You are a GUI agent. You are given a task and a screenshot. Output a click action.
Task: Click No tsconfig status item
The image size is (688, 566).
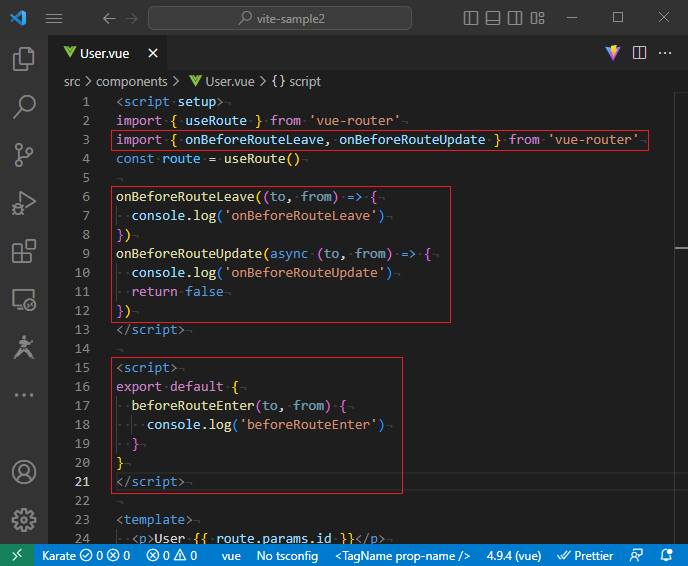tap(287, 556)
